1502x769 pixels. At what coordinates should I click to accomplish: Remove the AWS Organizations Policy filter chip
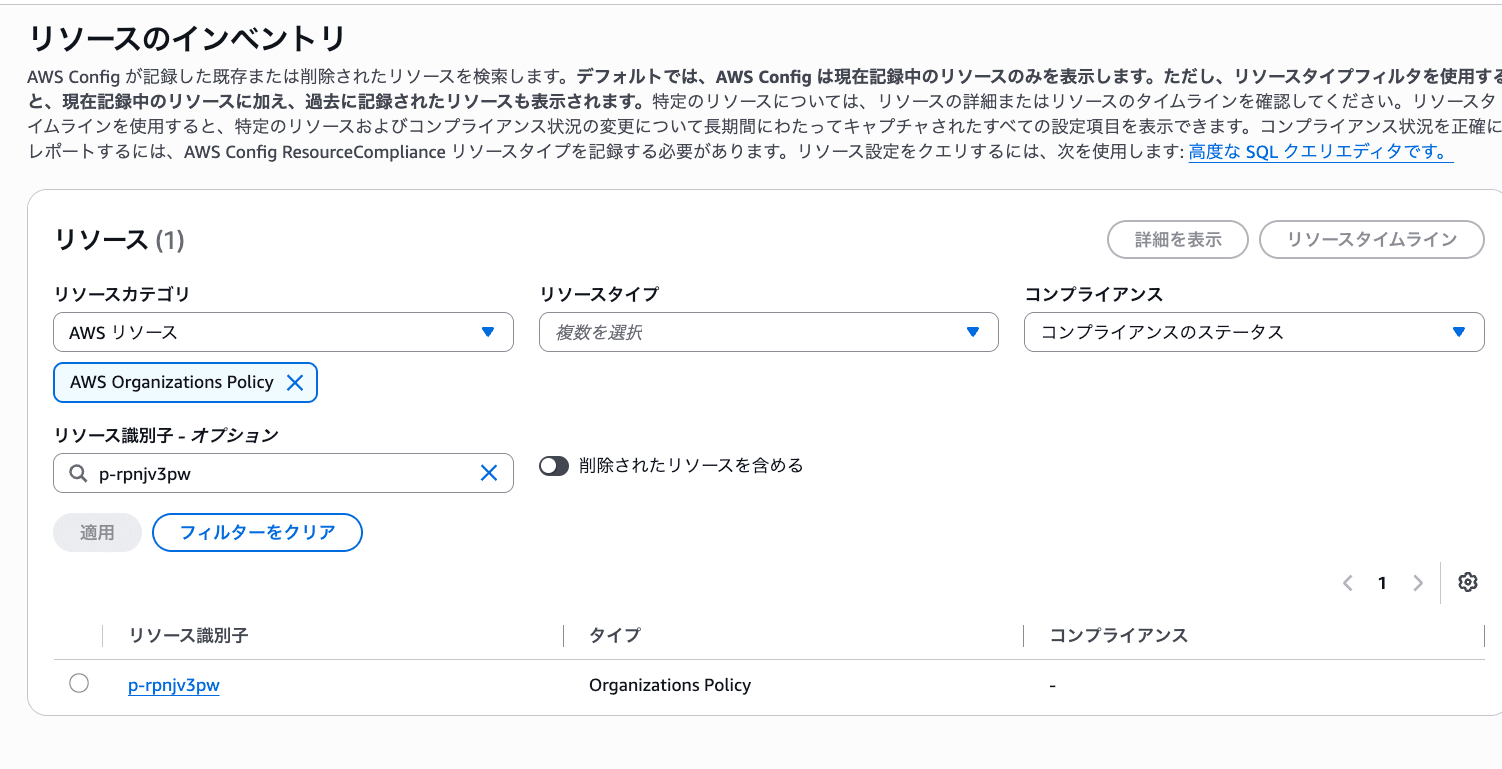click(x=295, y=382)
